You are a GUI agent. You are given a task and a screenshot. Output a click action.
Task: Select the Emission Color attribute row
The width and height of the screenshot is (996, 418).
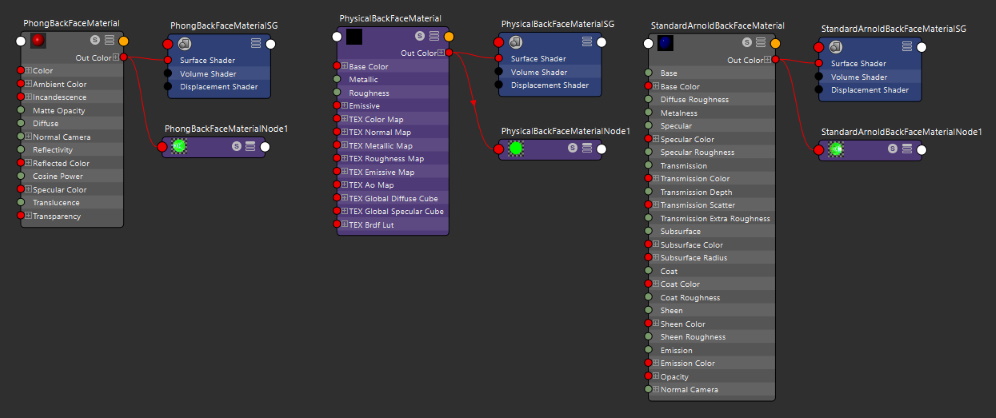pos(711,363)
